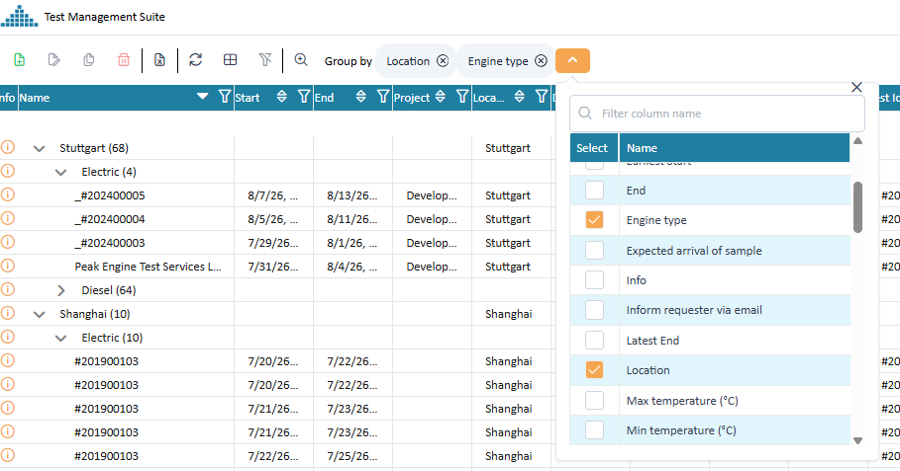Select row _#202400003

click(110, 243)
